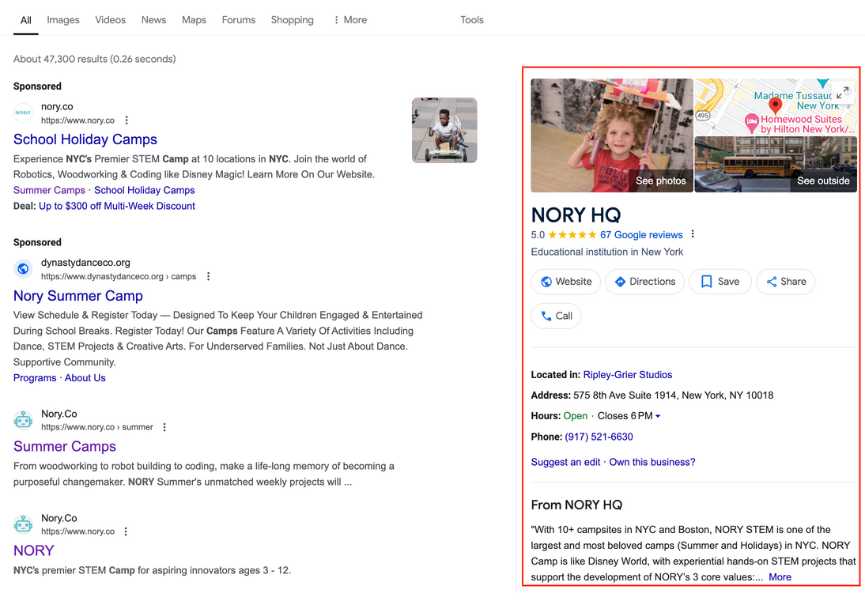Switch to the Forums tab

coord(238,20)
